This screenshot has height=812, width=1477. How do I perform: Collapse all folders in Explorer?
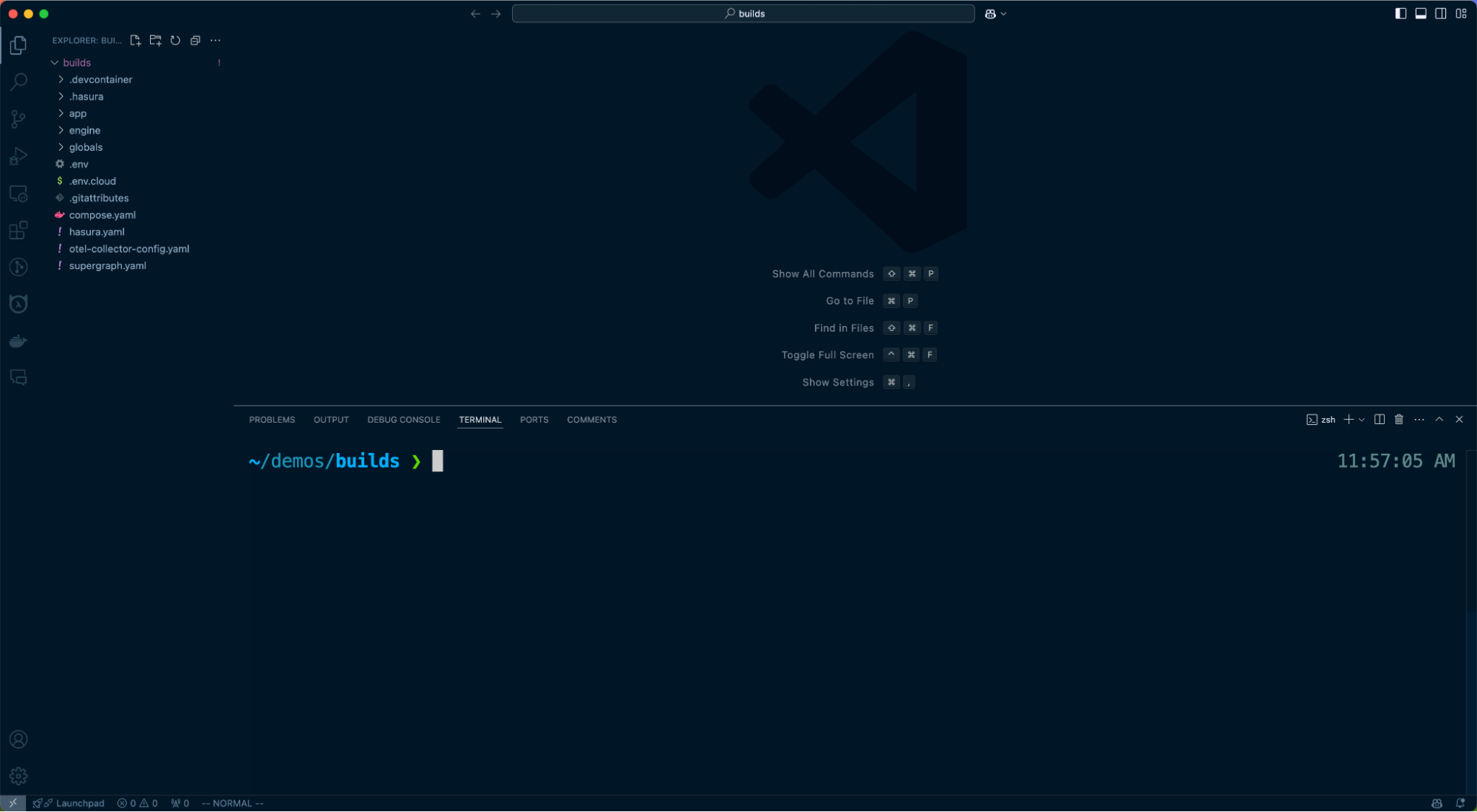click(195, 41)
